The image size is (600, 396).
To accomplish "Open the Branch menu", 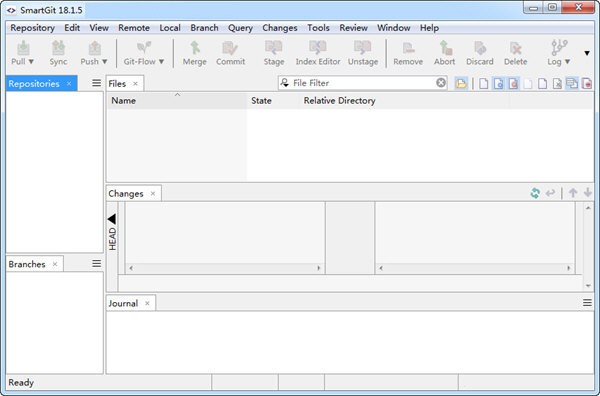I will [204, 28].
